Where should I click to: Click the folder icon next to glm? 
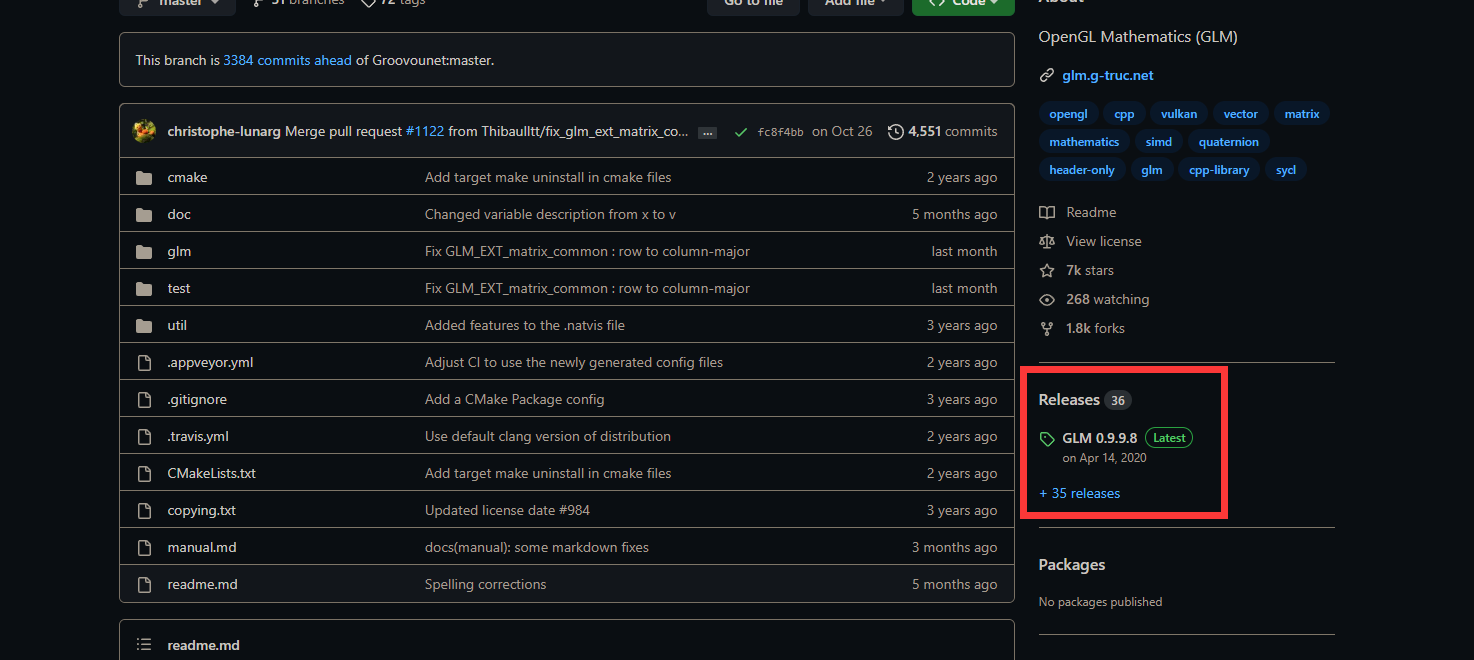[144, 251]
